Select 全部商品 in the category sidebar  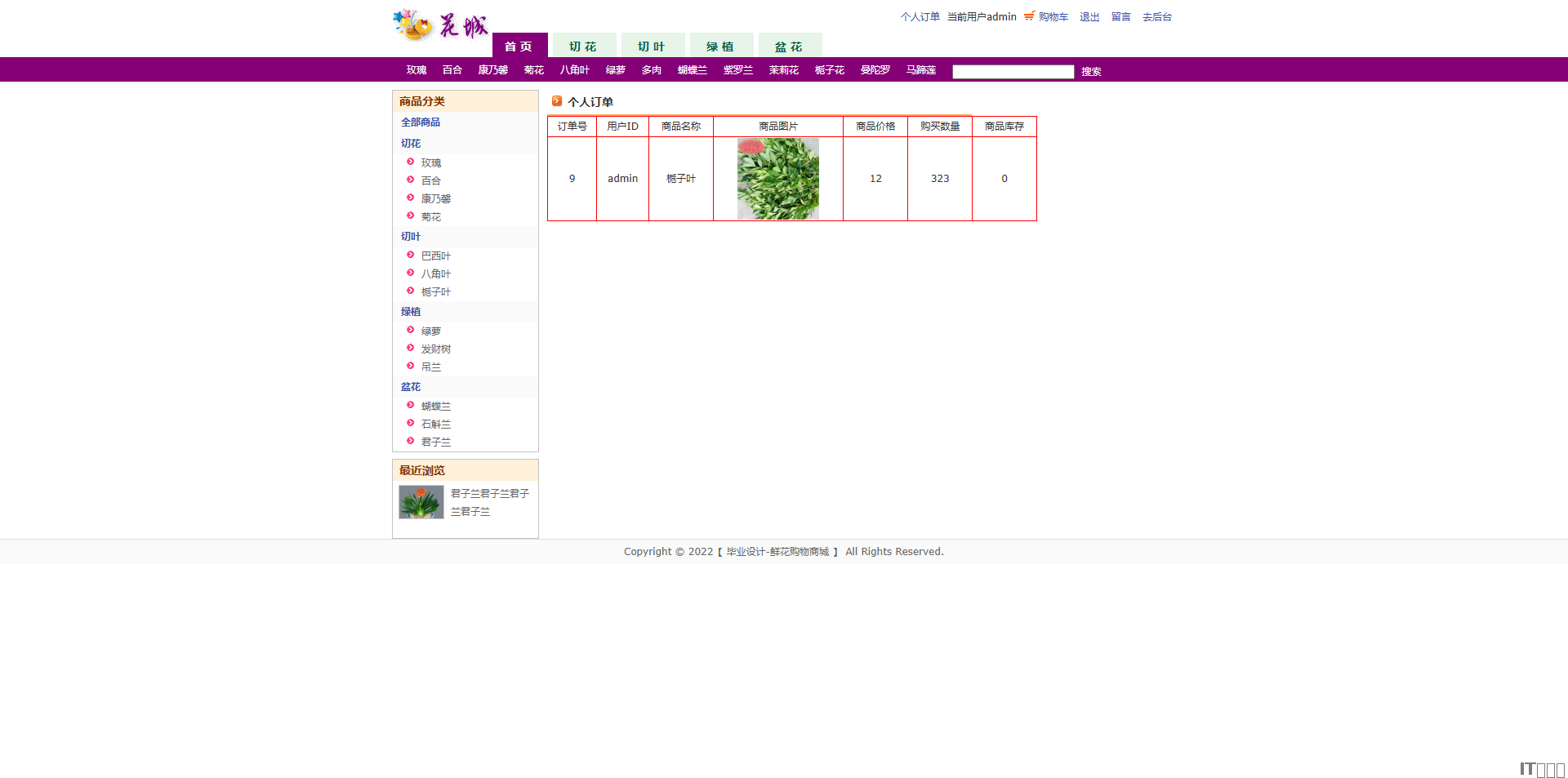click(x=421, y=122)
